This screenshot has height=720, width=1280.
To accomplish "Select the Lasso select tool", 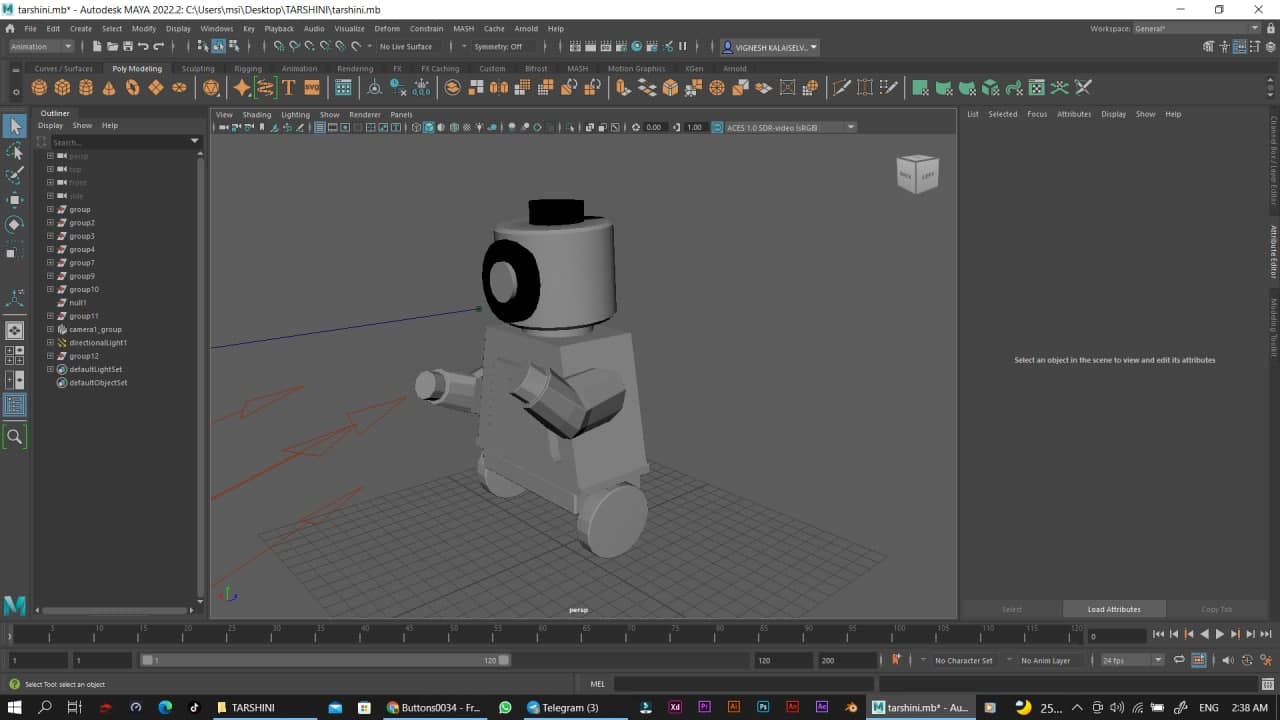I will click(x=15, y=150).
